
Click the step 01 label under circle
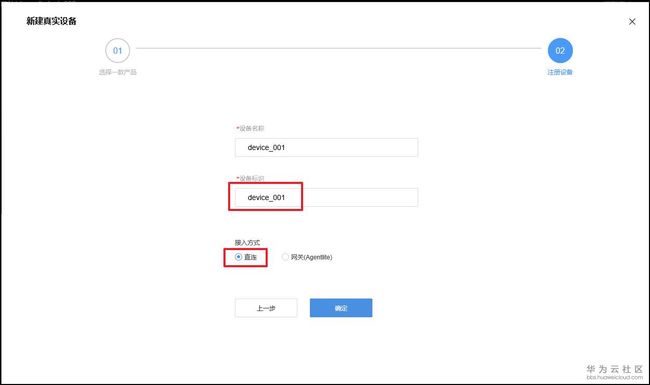point(117,72)
